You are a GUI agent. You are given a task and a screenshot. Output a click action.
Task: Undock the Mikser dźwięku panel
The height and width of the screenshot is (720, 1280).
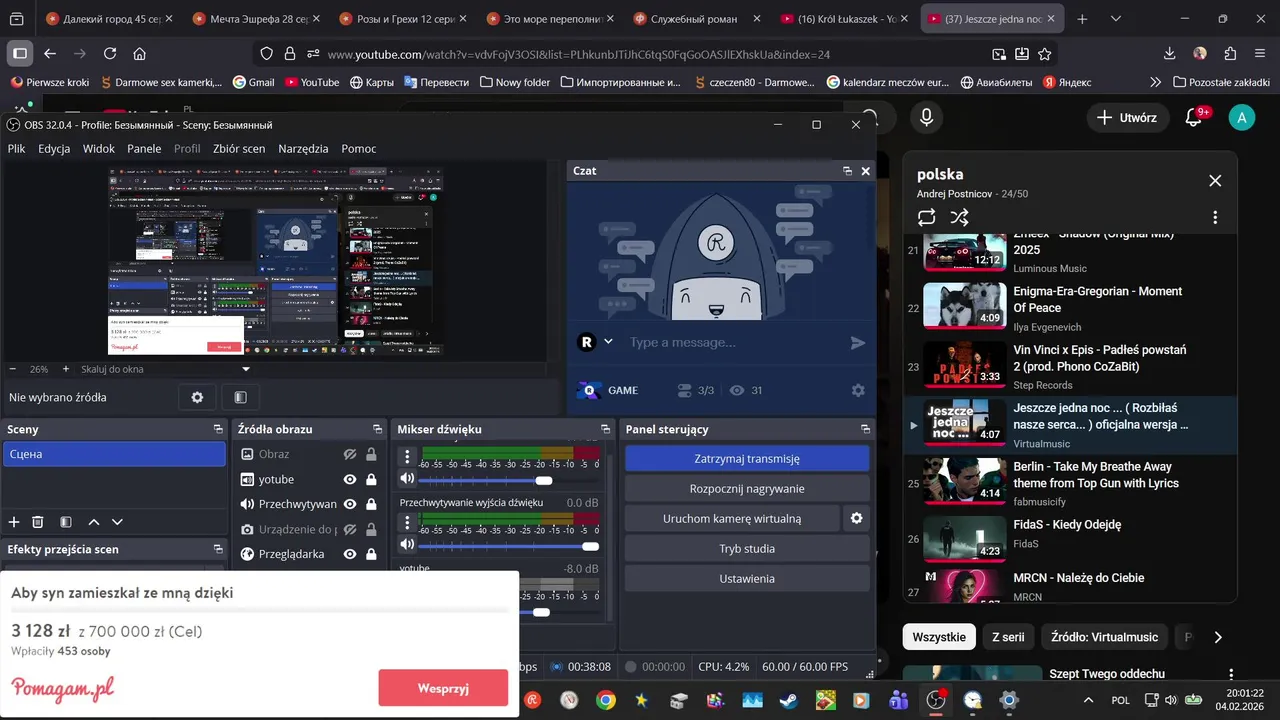point(605,429)
